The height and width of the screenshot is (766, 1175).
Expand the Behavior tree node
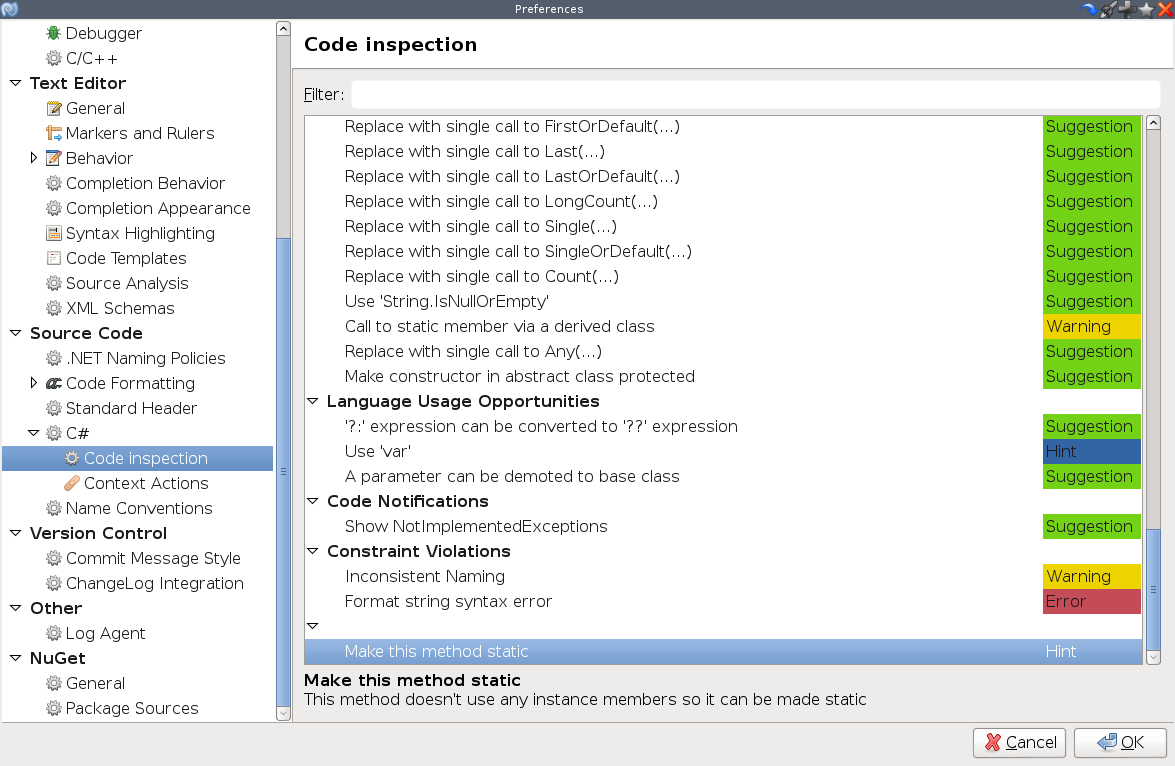click(34, 158)
